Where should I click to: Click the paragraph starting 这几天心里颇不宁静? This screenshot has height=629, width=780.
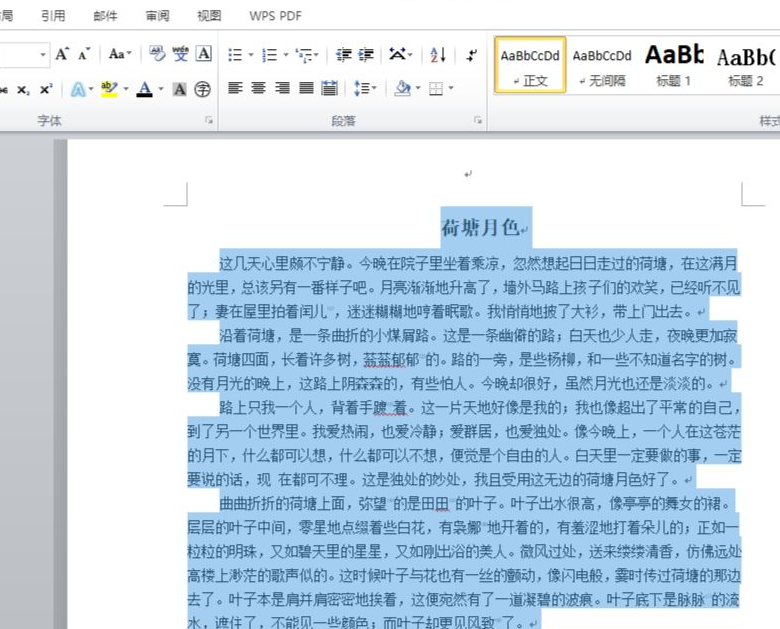(464, 287)
